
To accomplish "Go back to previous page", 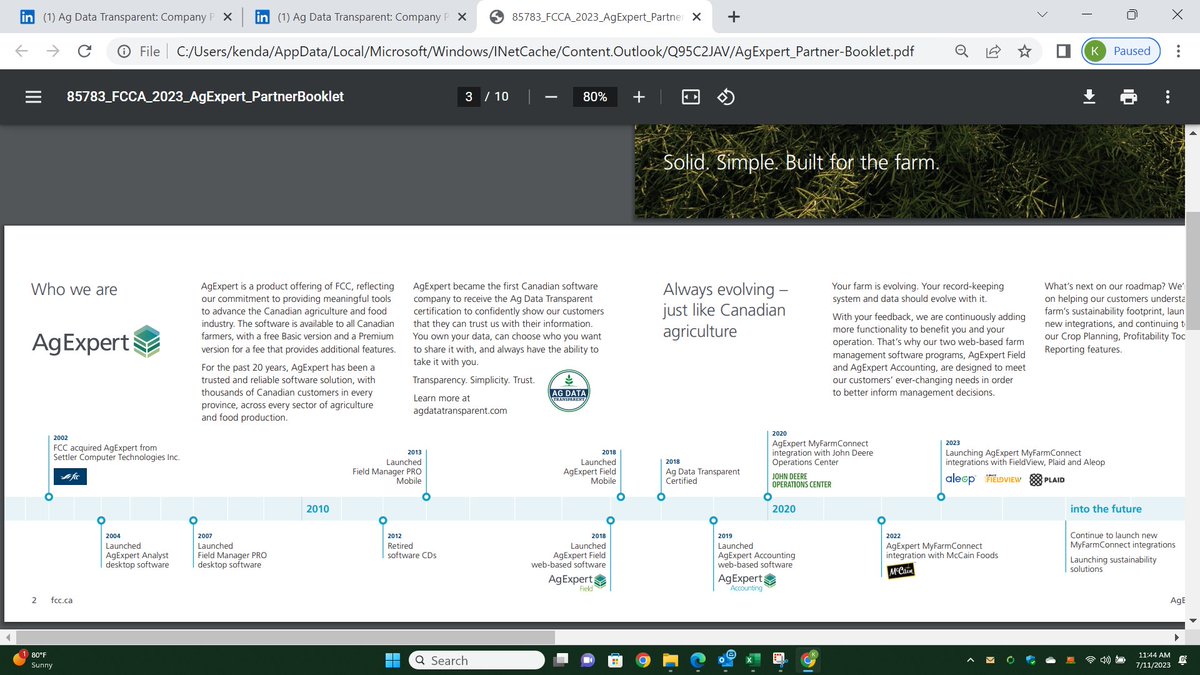I will (22, 51).
